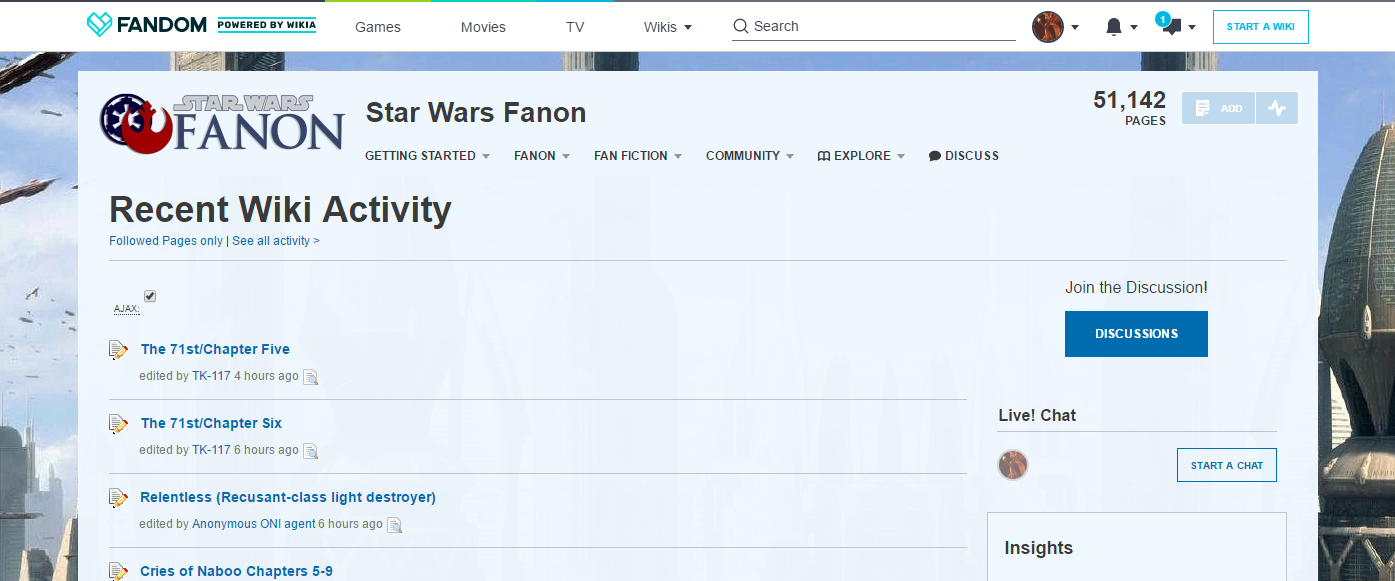
Task: Click edit icon beside The 71st/Chapter Five
Action: coord(119,349)
